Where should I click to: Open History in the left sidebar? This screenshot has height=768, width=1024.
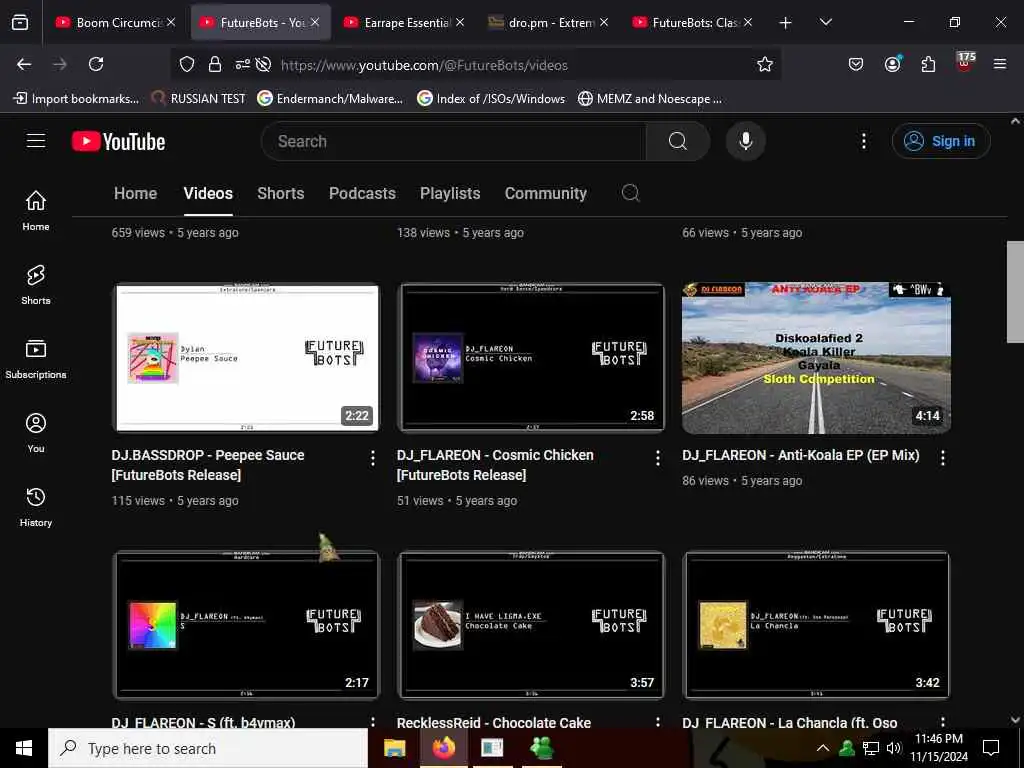[36, 507]
